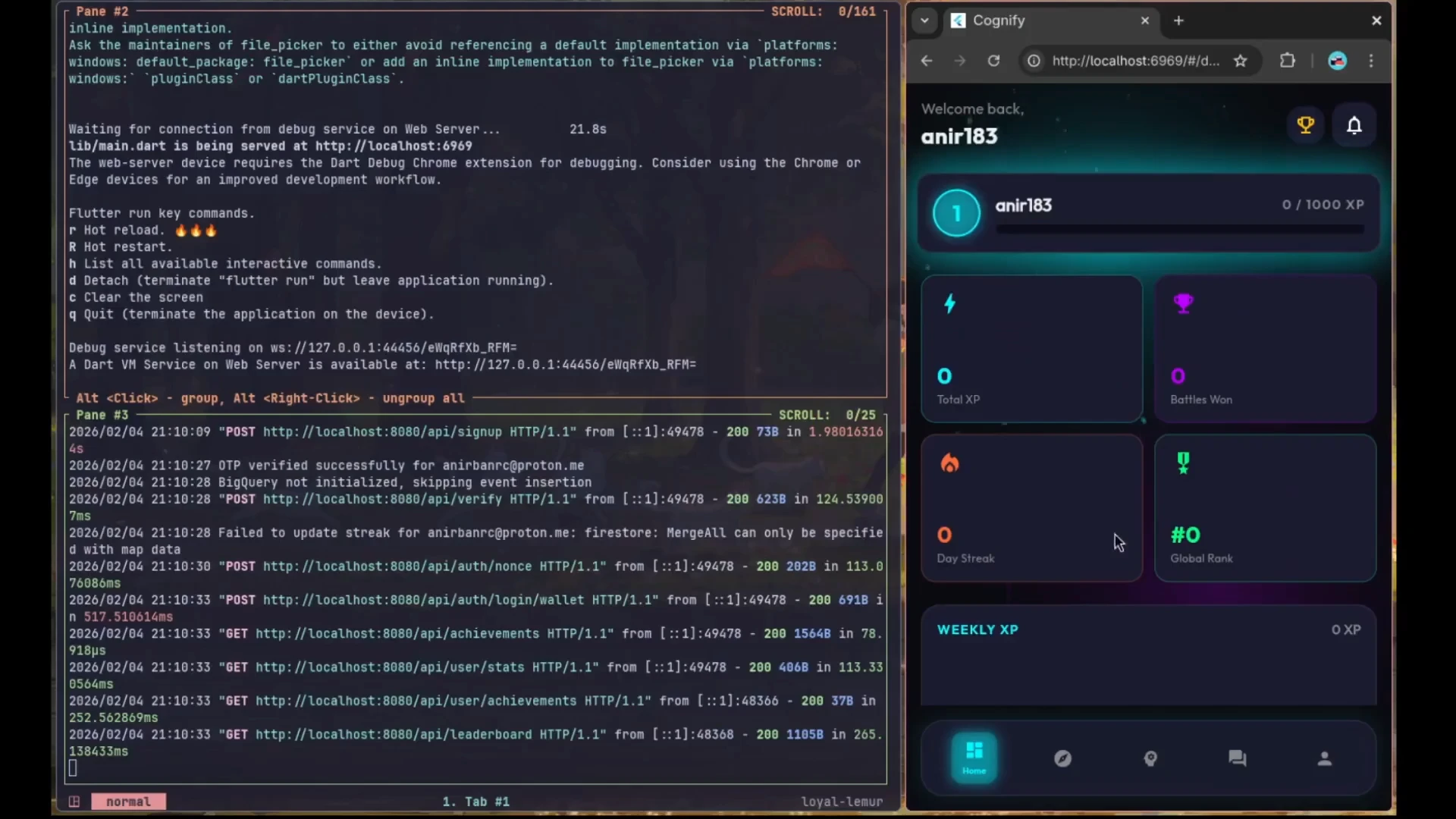Viewport: 1456px width, 819px height.
Task: Click the /api/user/stats GET URL in log
Action: tap(390, 667)
